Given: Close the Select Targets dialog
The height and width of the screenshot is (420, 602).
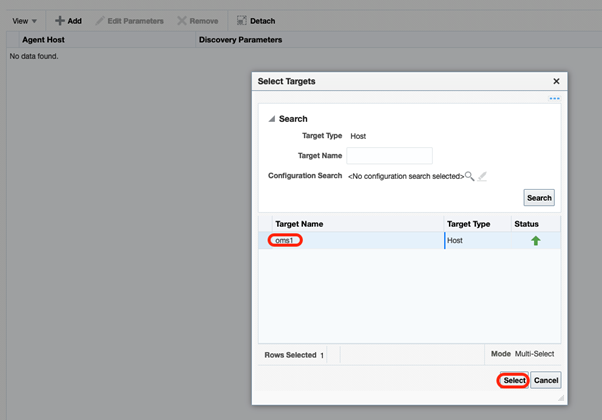Looking at the screenshot, I should 557,81.
